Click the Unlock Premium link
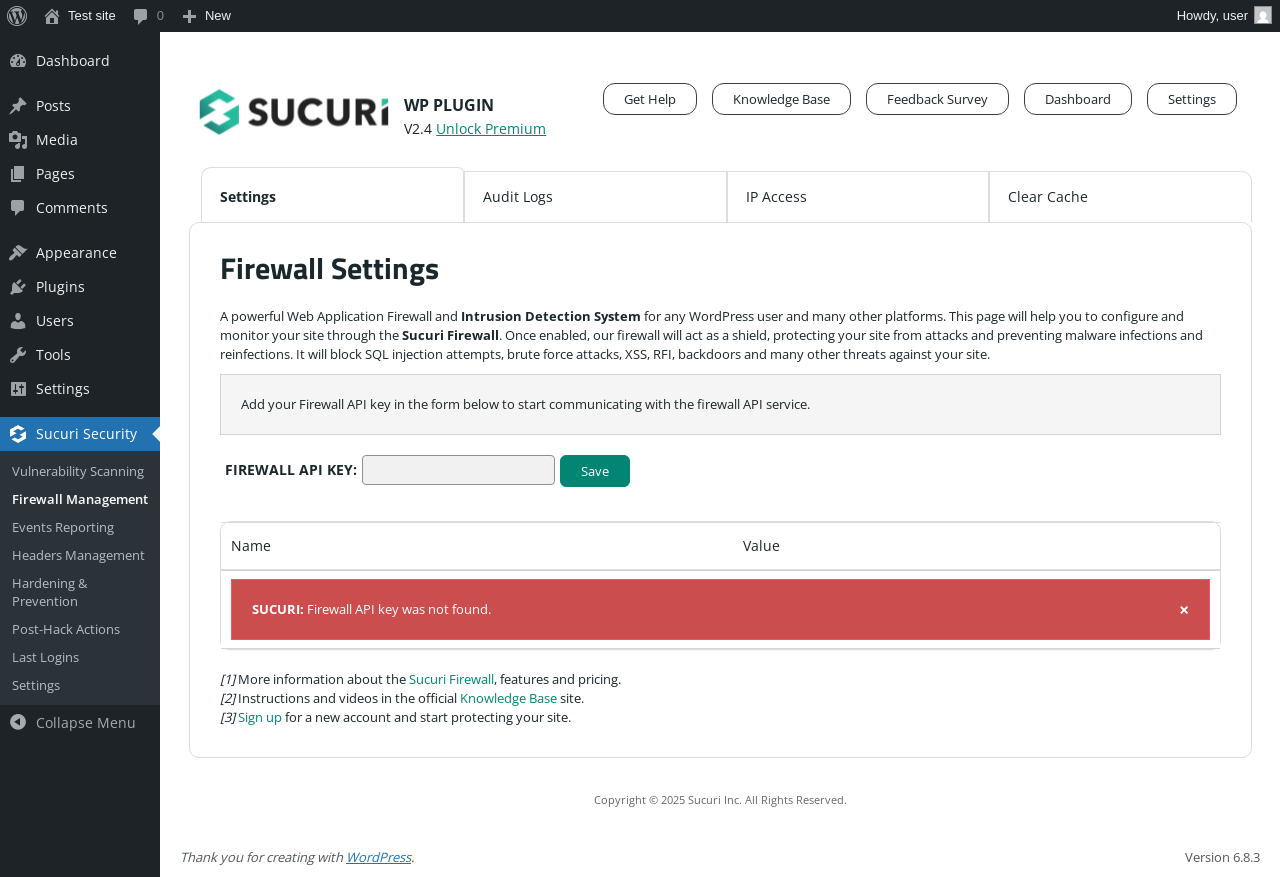 coord(491,129)
